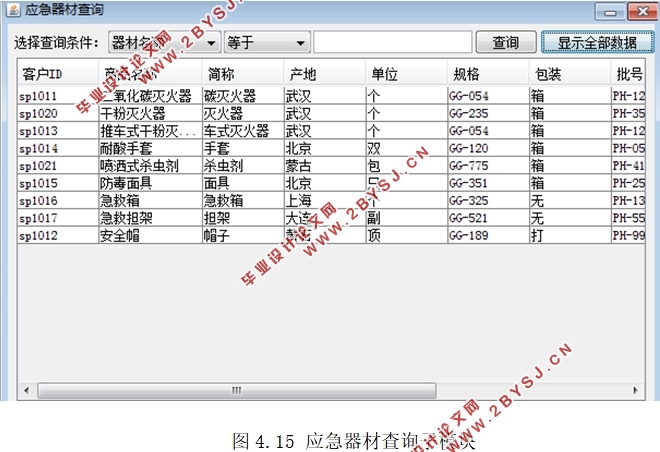660x452 pixels.
Task: Click the 批号 column header
Action: [628, 74]
